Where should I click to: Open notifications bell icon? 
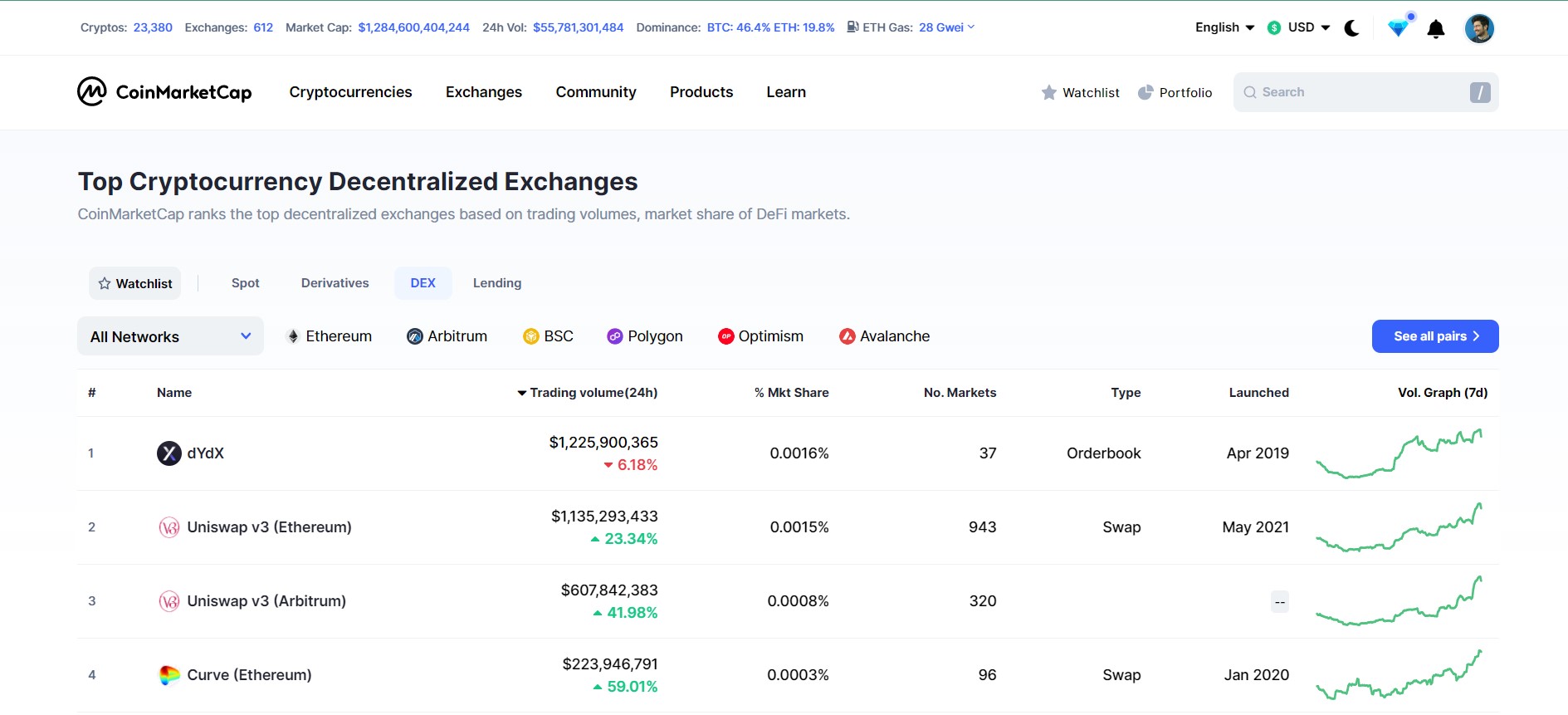point(1436,29)
